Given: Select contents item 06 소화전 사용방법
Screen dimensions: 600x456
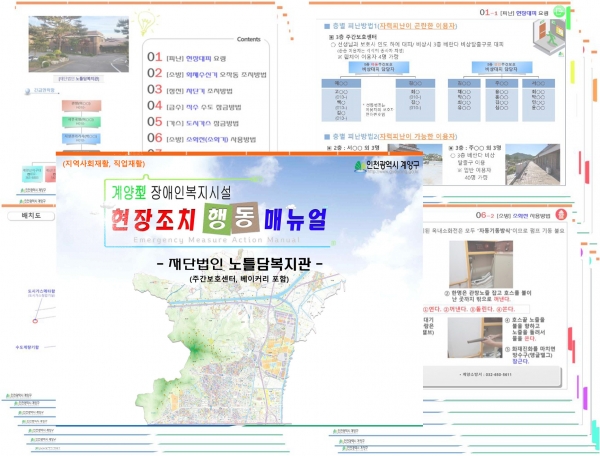Looking at the screenshot, I should [x=202, y=139].
